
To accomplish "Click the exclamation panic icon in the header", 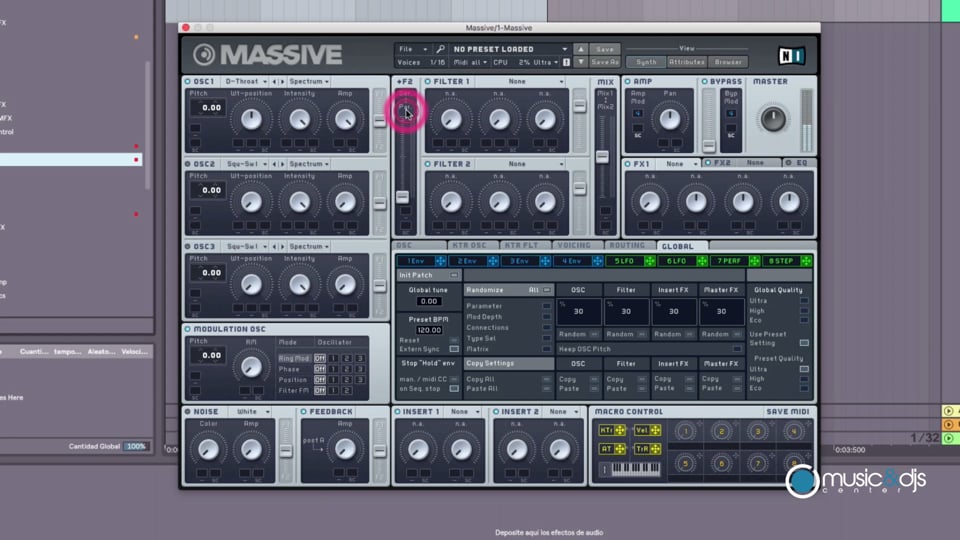I will [x=566, y=62].
